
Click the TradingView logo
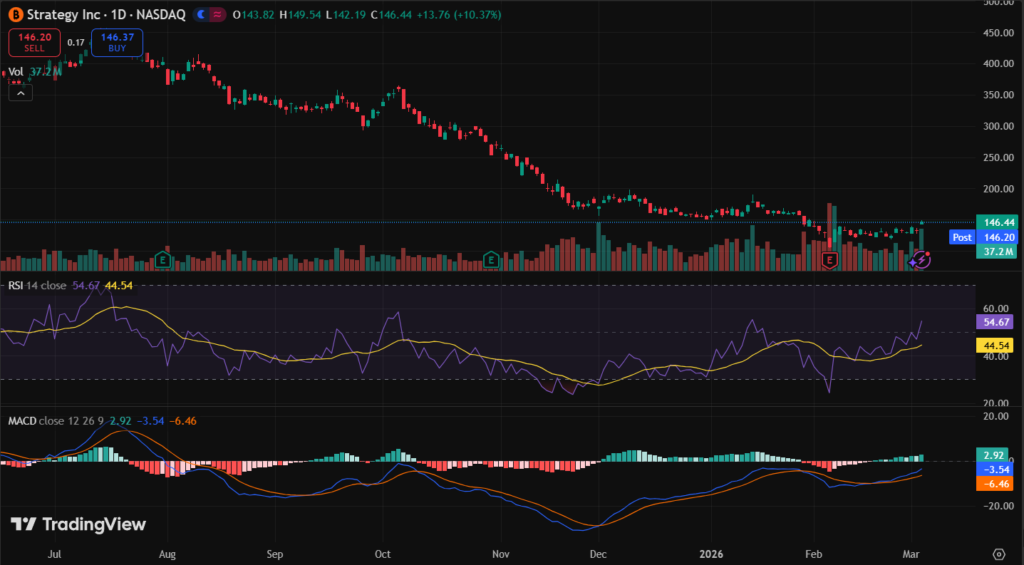tap(78, 524)
